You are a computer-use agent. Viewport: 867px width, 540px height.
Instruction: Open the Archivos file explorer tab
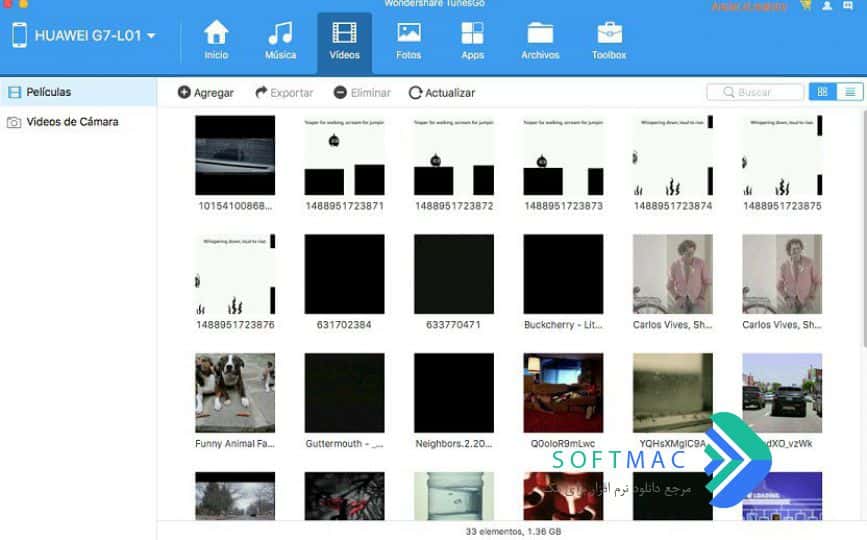(x=540, y=41)
